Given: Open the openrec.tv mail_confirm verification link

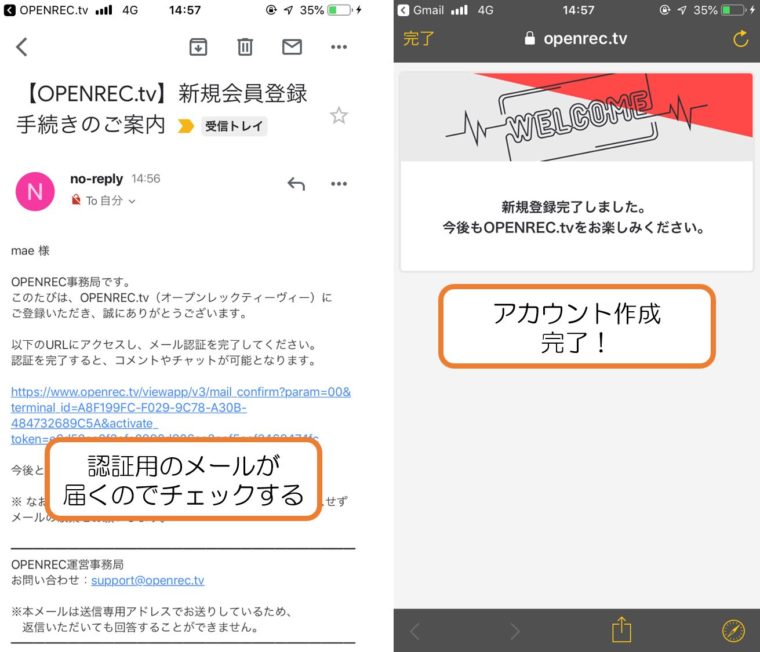Looking at the screenshot, I should [x=180, y=415].
